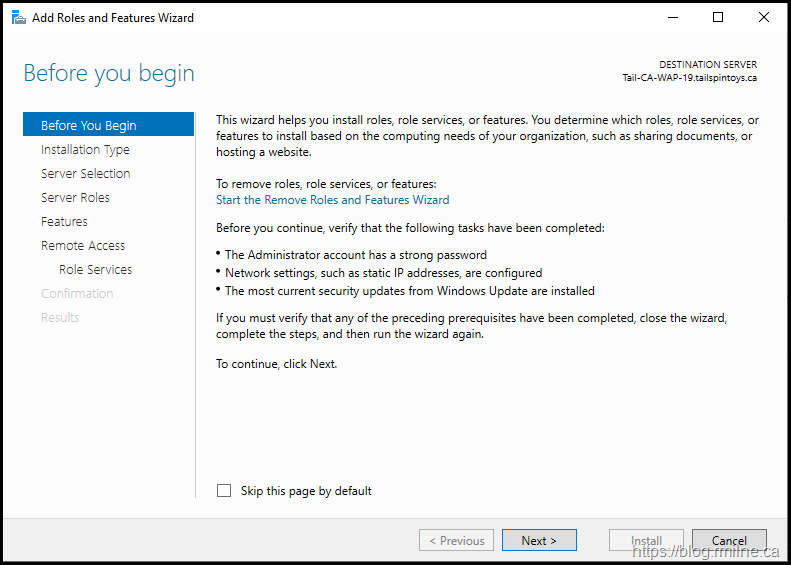Click the greyed-out Confirmation step

coord(77,293)
